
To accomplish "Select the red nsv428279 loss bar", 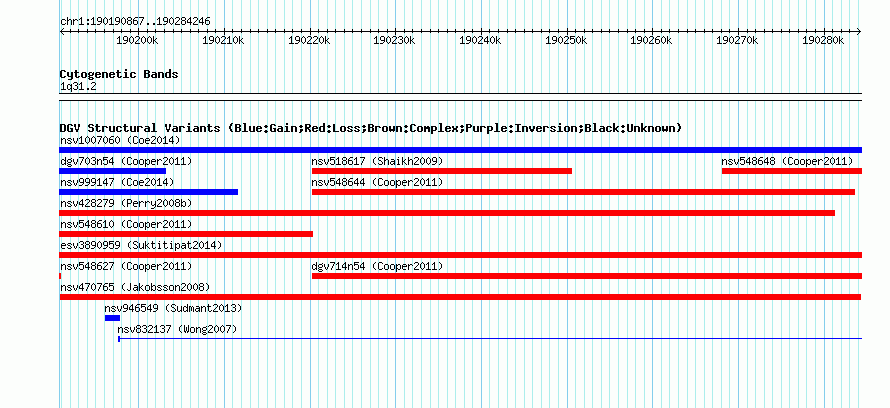I will click(447, 213).
